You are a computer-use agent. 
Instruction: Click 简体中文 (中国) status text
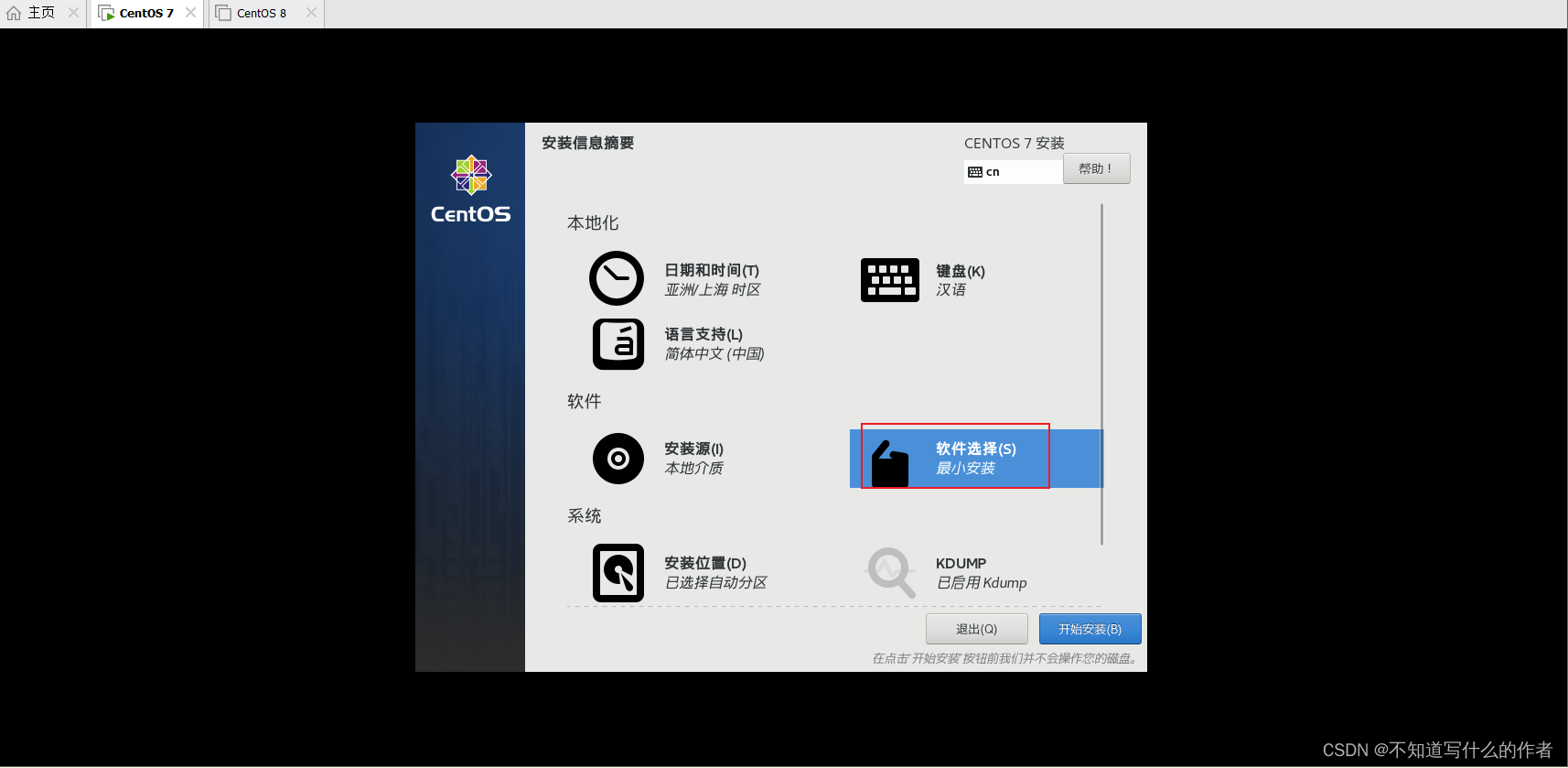(x=714, y=354)
